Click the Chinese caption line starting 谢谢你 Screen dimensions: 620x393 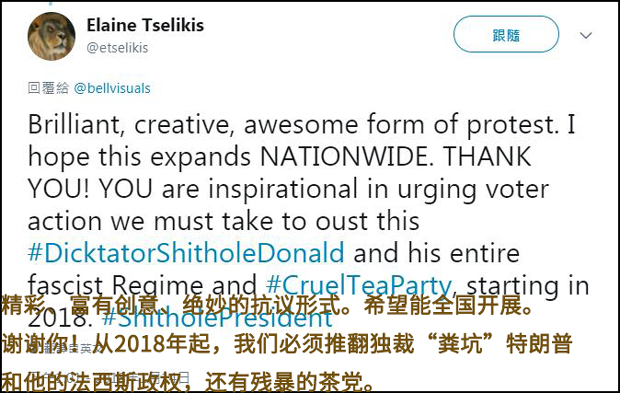(287, 343)
